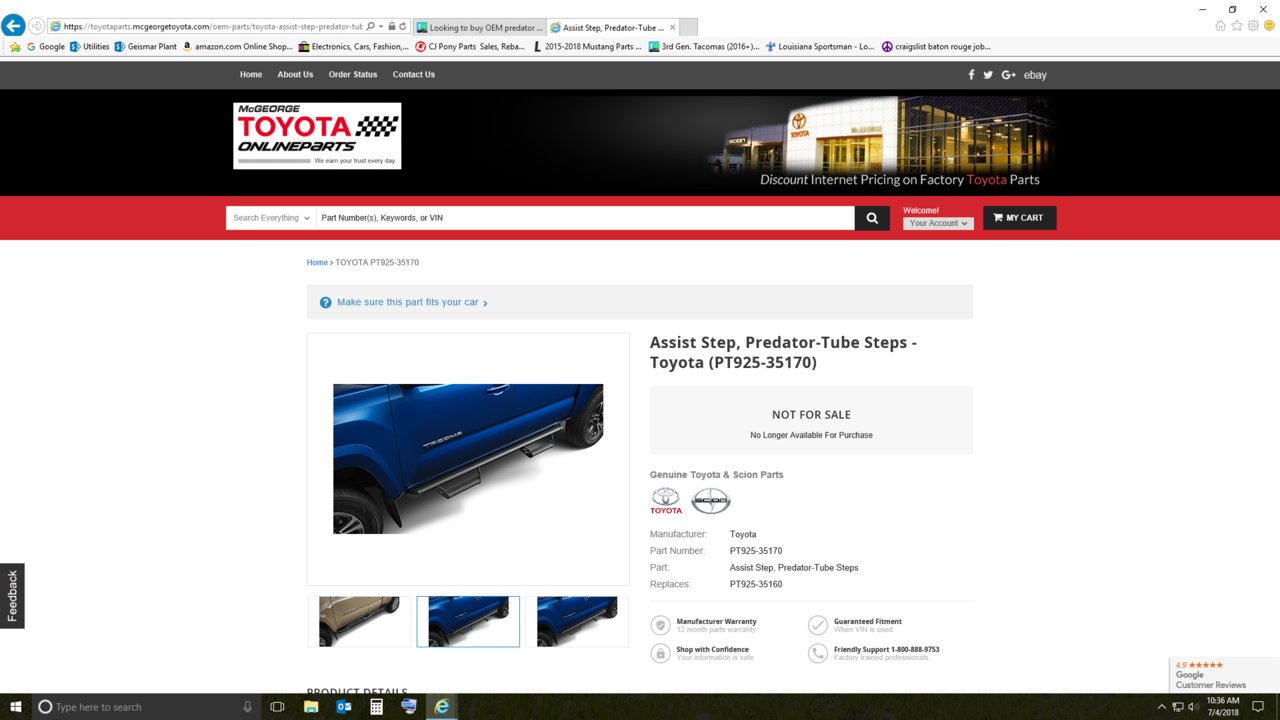Refresh the page with the reload icon

pos(403,26)
